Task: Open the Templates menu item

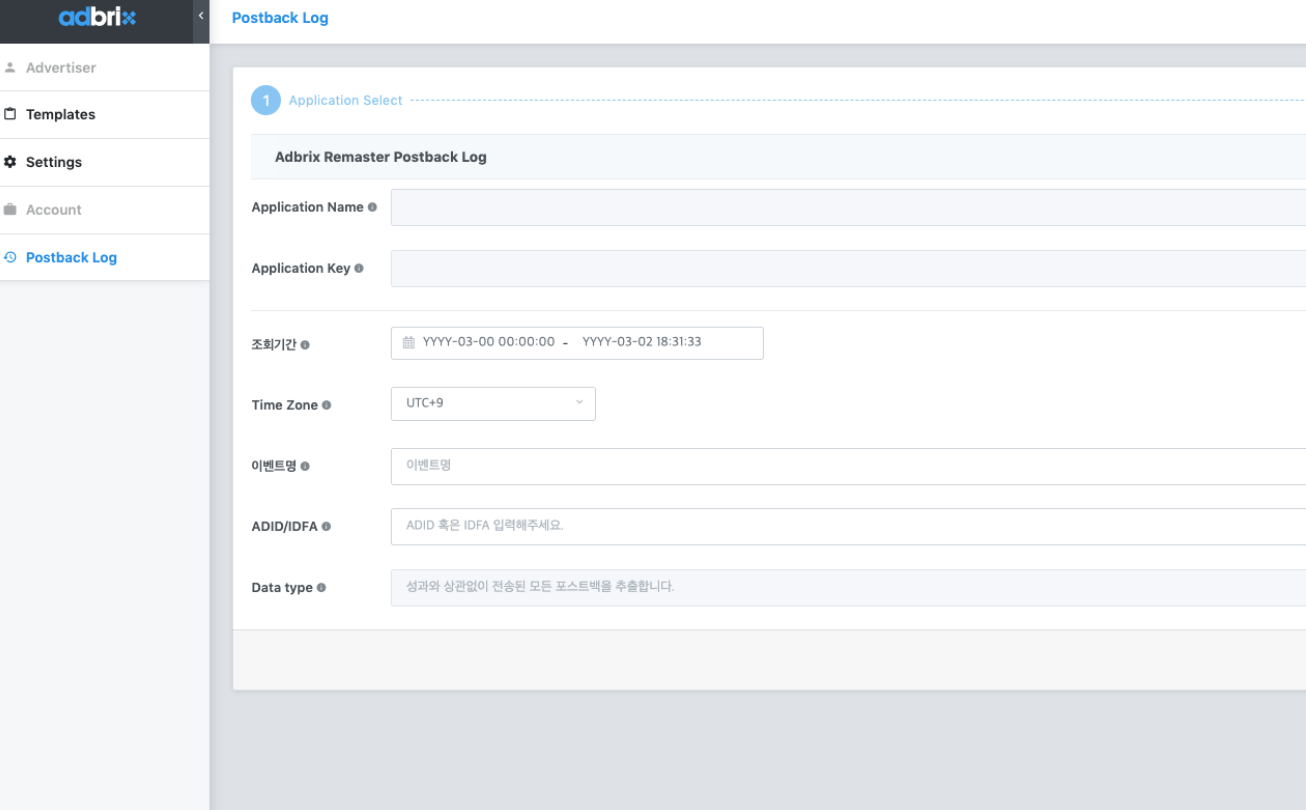Action: [104, 115]
